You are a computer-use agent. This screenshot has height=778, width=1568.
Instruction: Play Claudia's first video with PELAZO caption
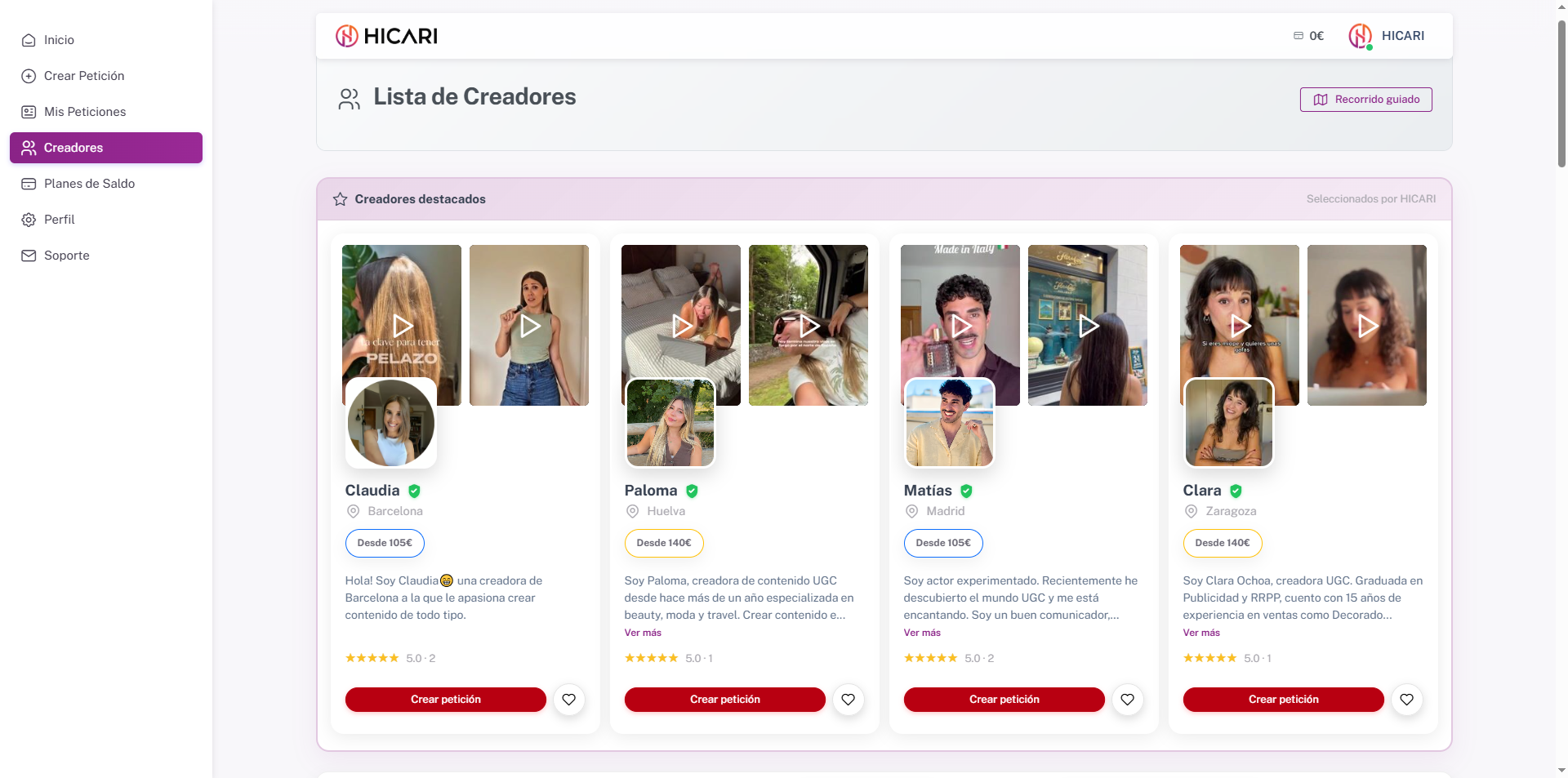point(402,326)
